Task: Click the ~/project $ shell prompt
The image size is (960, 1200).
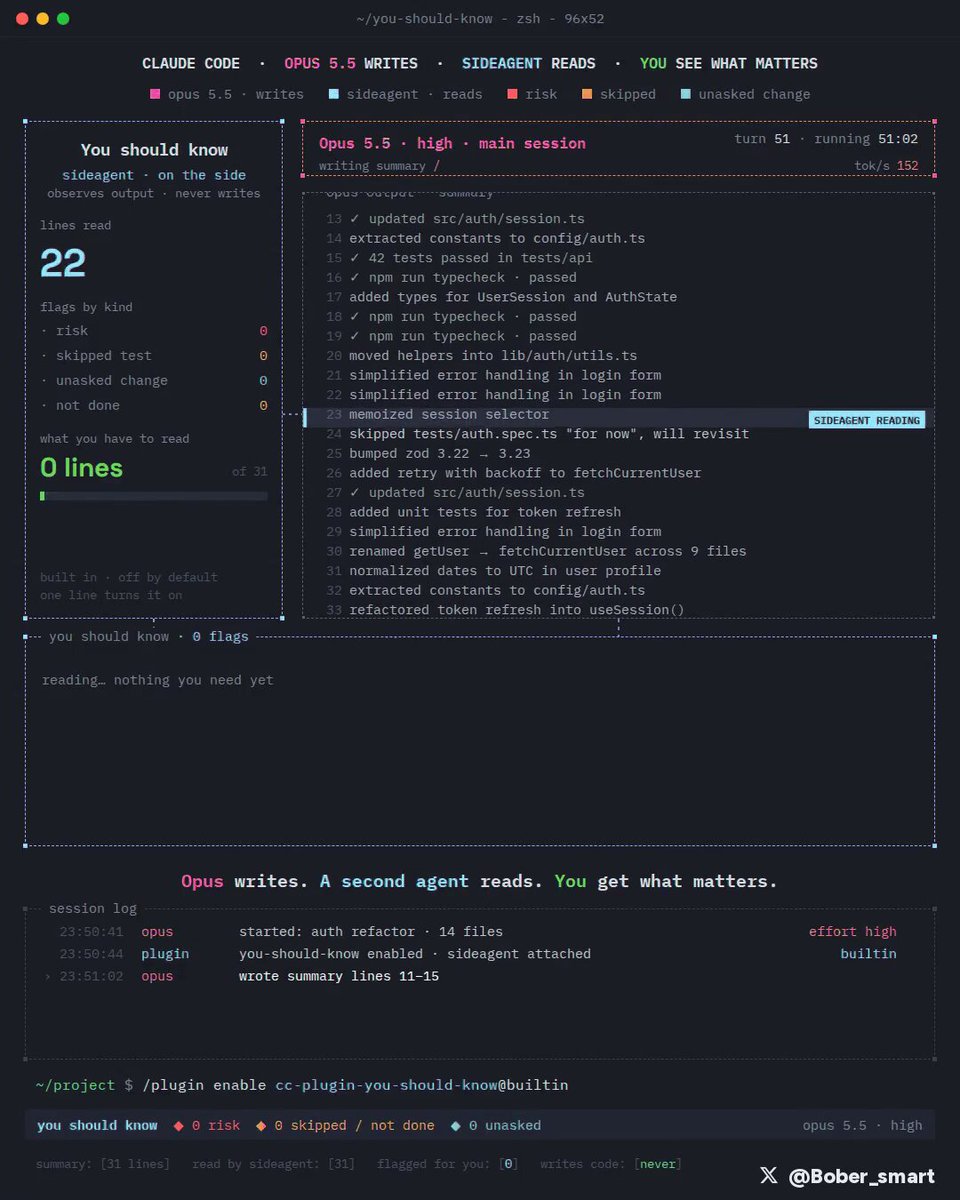Action: point(84,1085)
